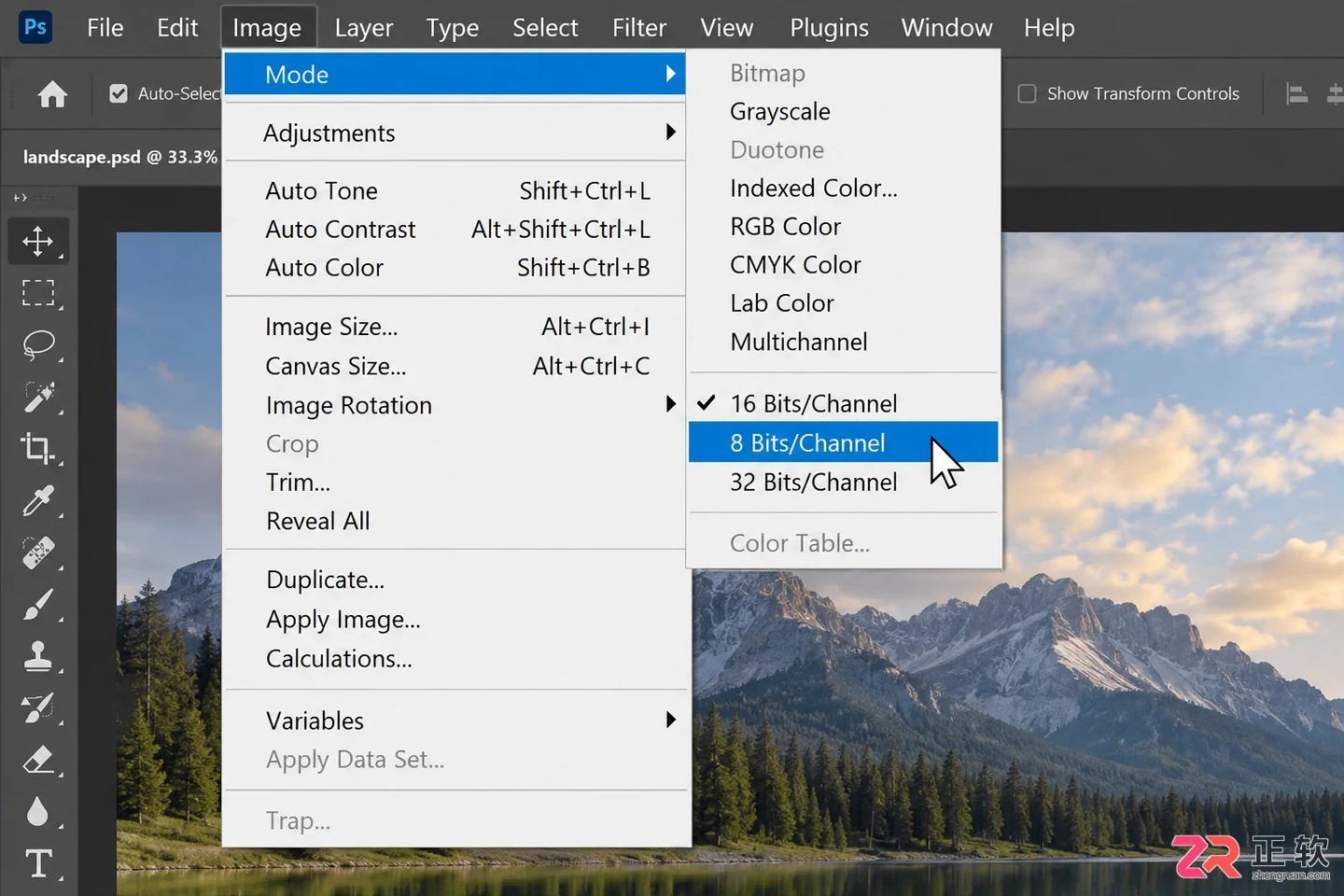Select the Healing Brush tool
Viewport: 1344px width, 896px height.
[38, 553]
